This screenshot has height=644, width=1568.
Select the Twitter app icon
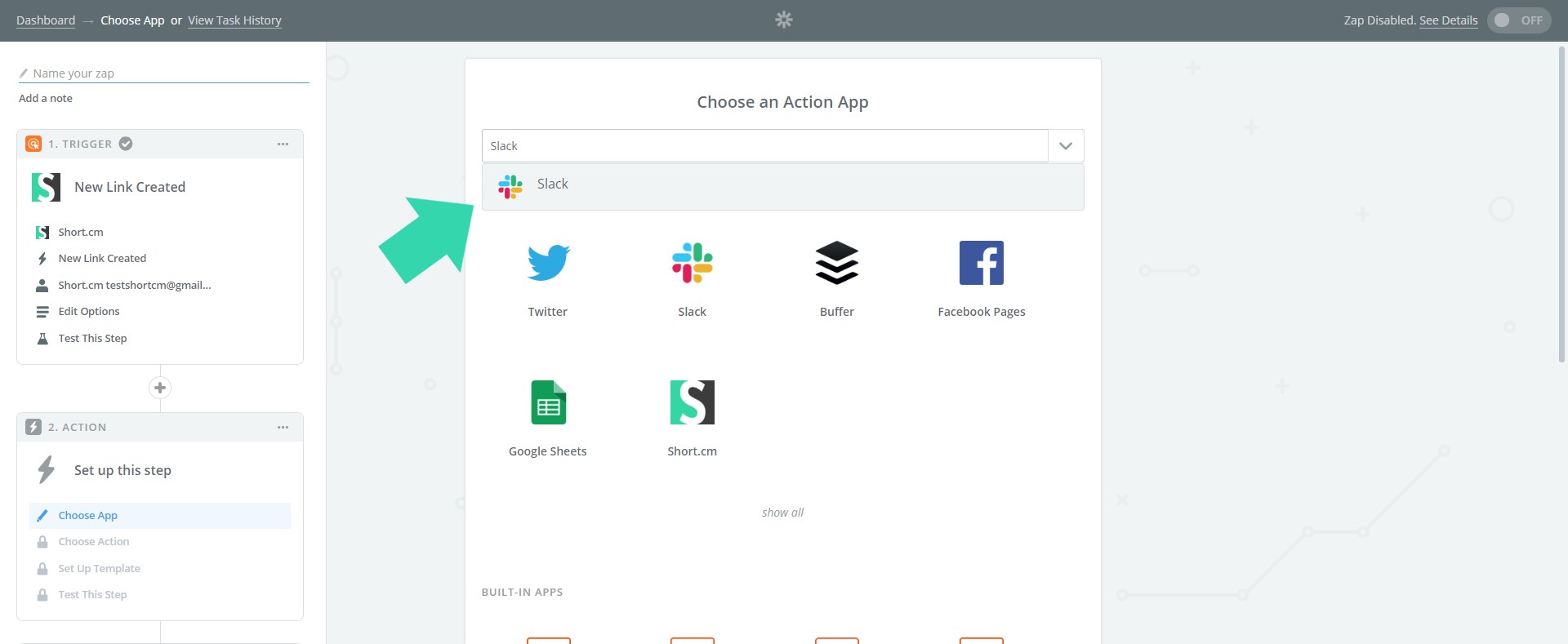pyautogui.click(x=548, y=263)
